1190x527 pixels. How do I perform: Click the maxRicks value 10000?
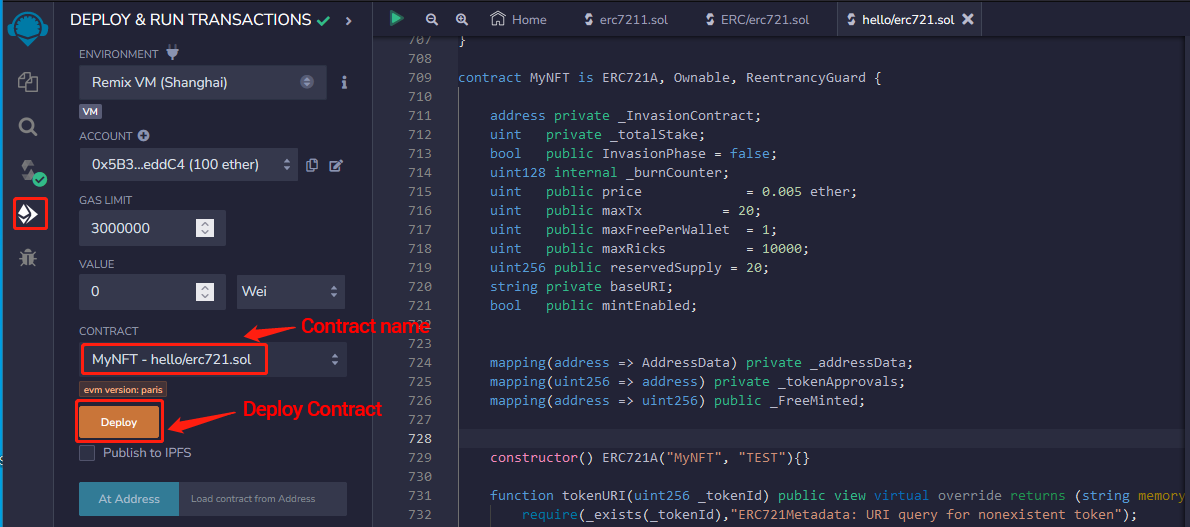[781, 248]
